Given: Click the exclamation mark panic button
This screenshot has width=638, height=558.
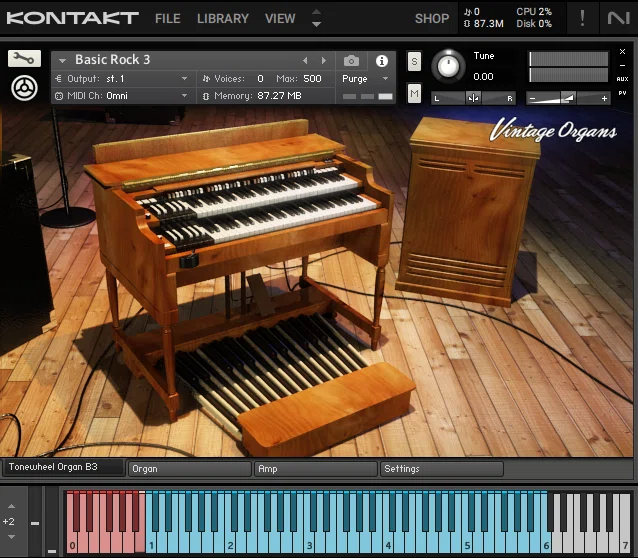Looking at the screenshot, I should coord(582,18).
